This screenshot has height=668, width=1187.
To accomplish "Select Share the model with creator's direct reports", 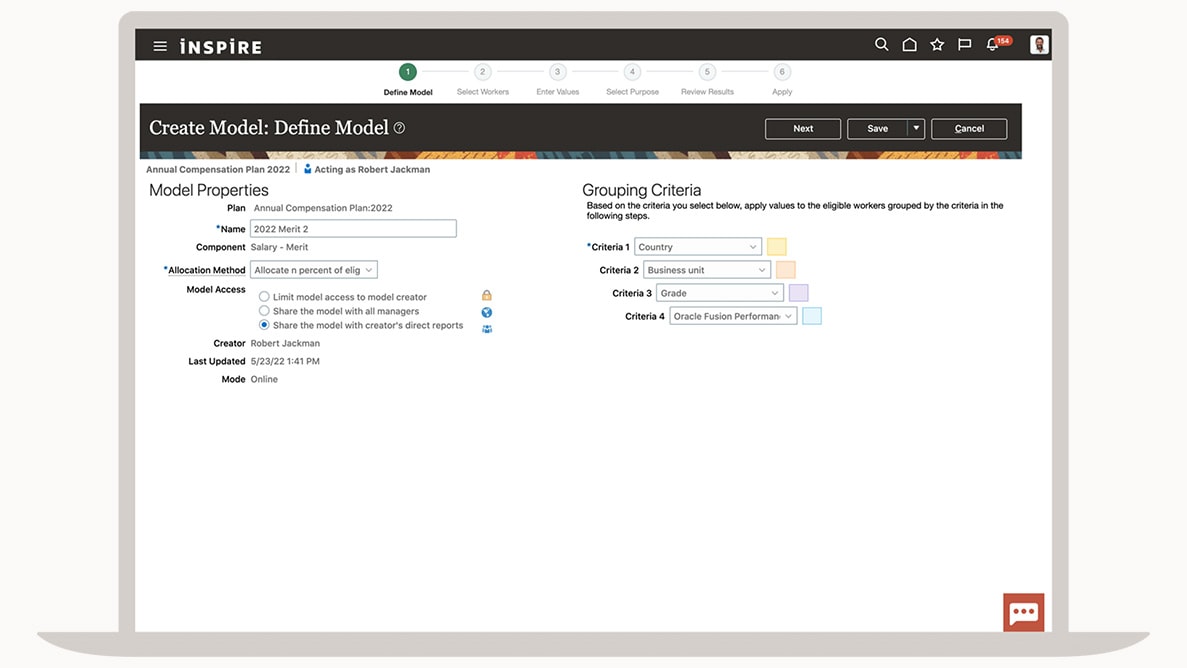I will (x=264, y=325).
